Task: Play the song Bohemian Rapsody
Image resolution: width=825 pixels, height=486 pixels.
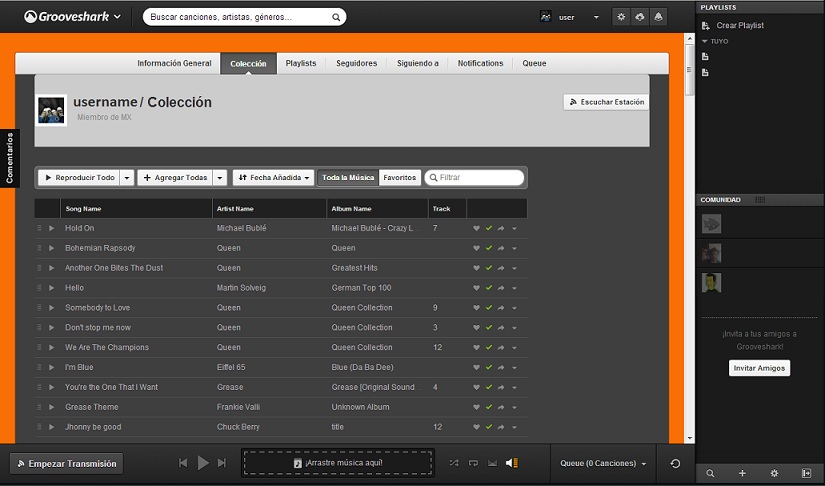Action: tap(52, 248)
